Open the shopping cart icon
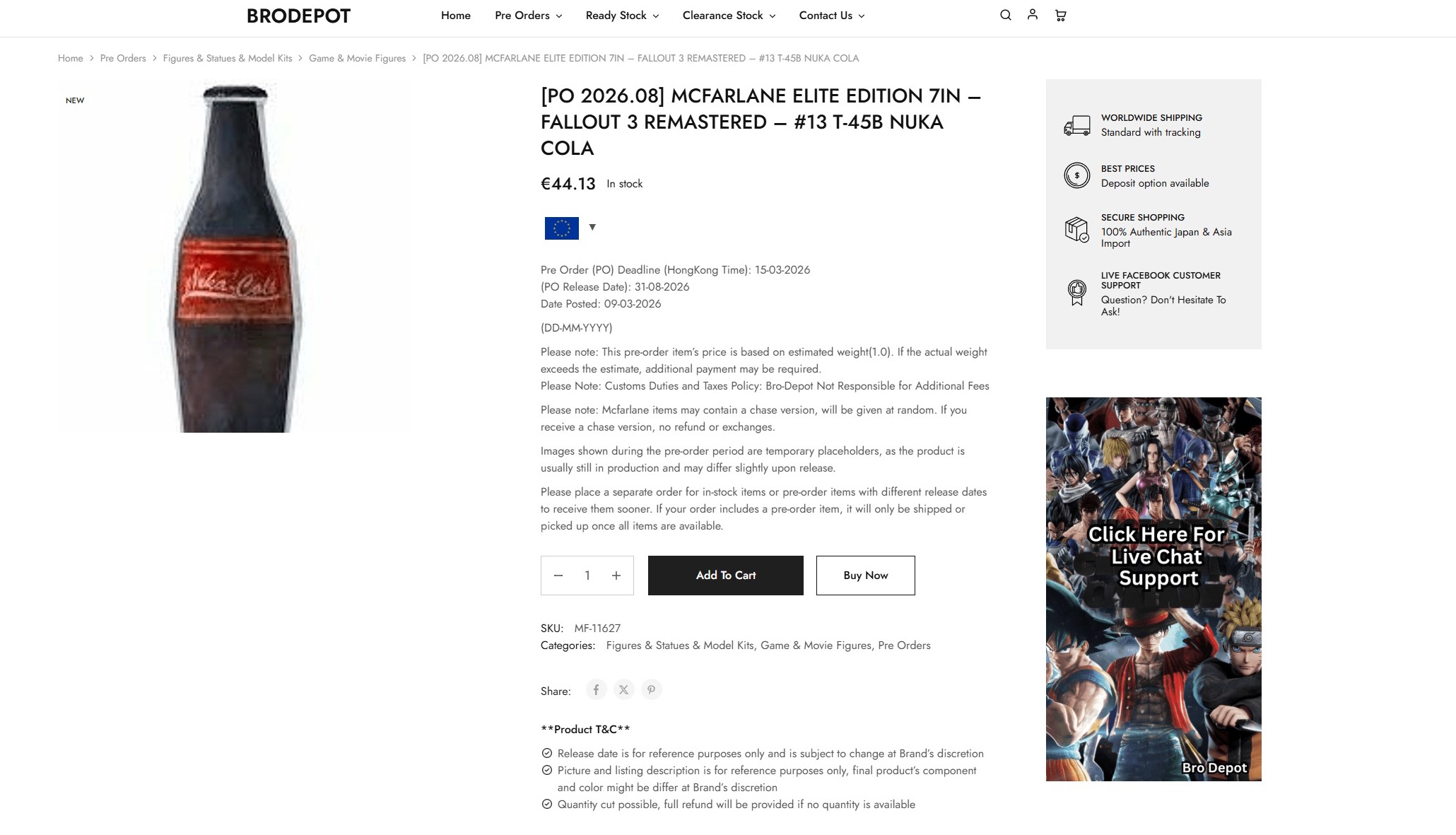Screen dimensions: 1456x835 [1060, 15]
